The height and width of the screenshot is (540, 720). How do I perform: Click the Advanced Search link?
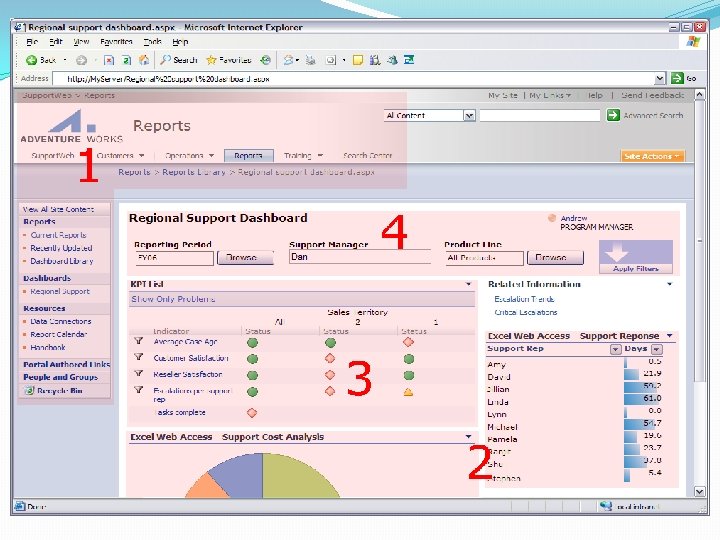[653, 115]
